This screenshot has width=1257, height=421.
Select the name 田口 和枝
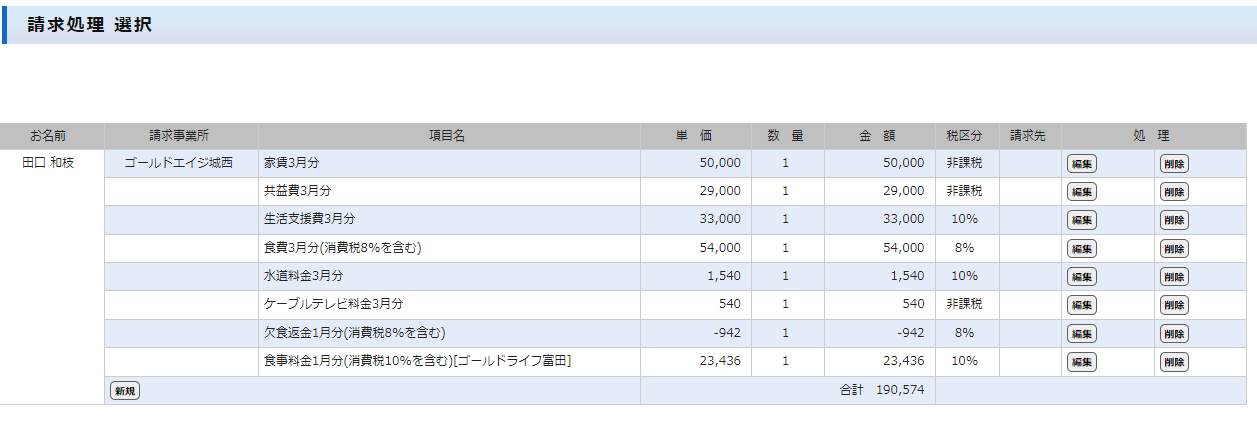click(48, 163)
